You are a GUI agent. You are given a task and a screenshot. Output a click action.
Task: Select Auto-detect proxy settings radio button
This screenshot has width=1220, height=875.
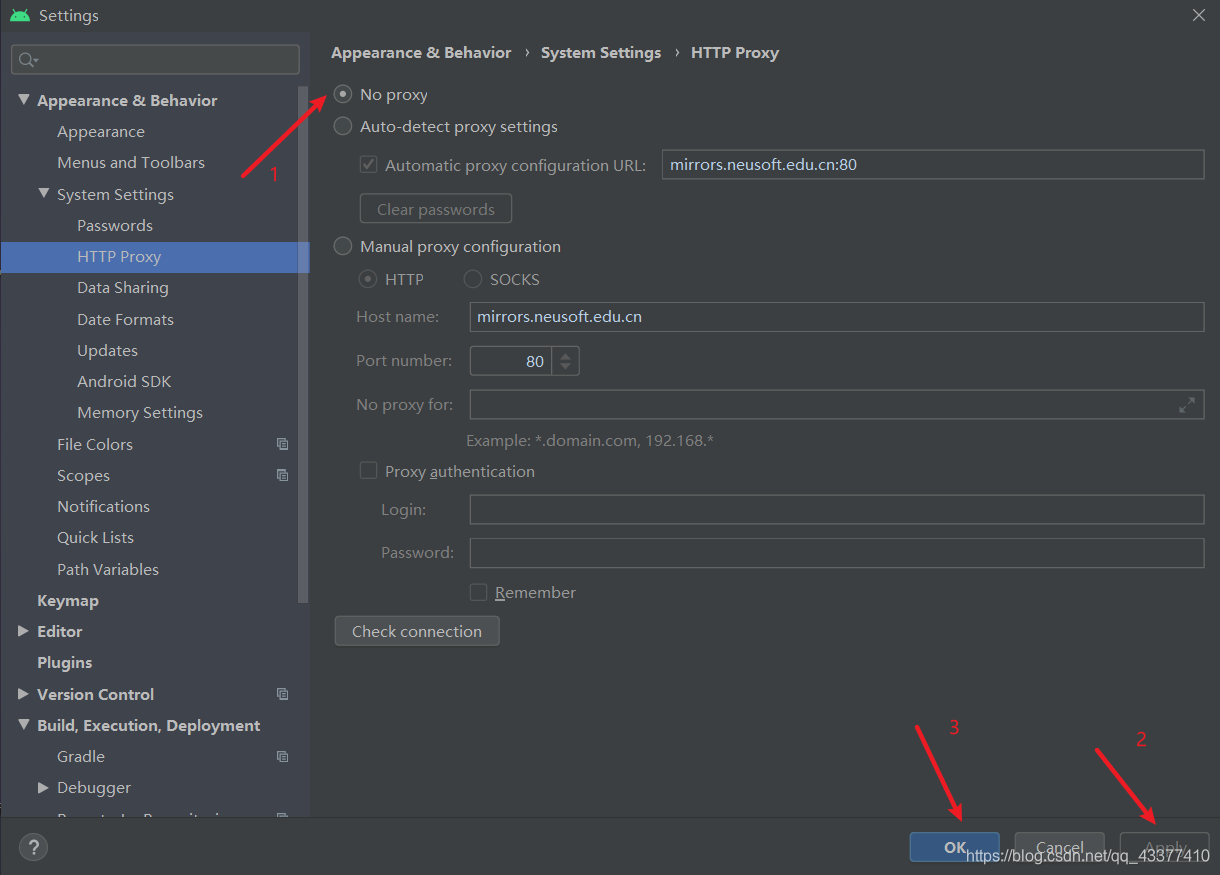click(343, 126)
